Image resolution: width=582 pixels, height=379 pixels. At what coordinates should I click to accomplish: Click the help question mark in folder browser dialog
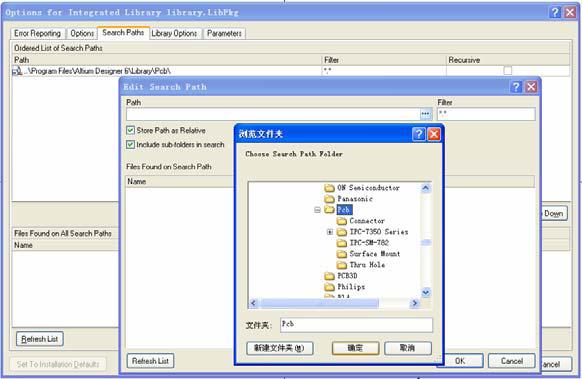[x=419, y=134]
